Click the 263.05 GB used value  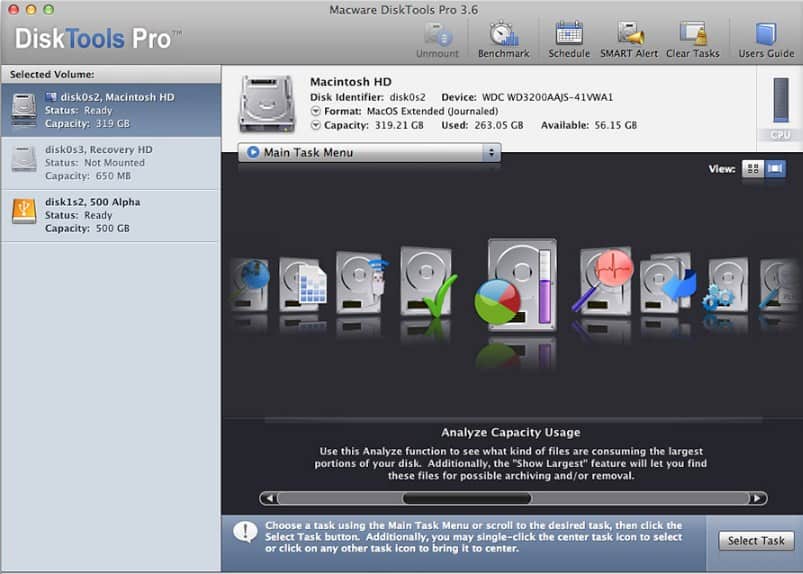[498, 125]
